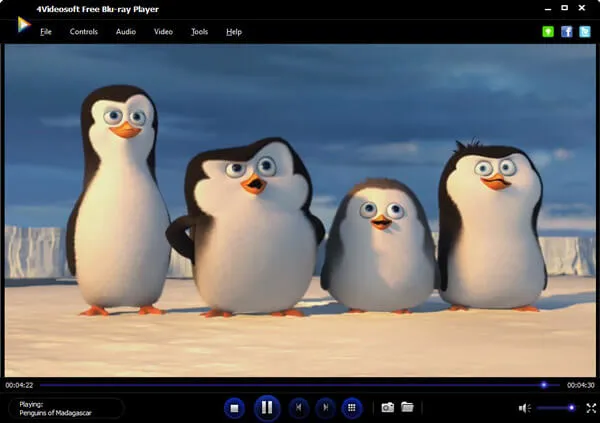The height and width of the screenshot is (423, 600).
Task: Click the Penguins of Madagascar title
Action: point(55,413)
